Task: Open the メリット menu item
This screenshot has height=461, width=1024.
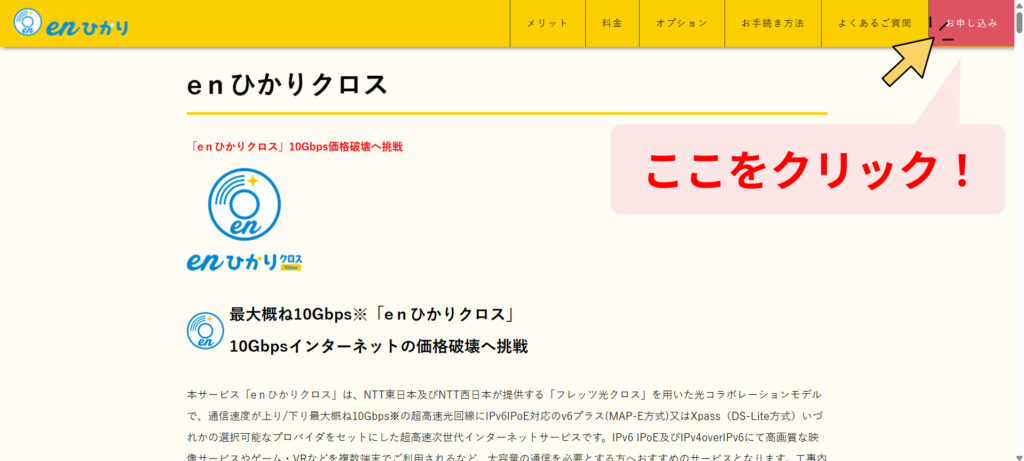Action: (x=547, y=24)
